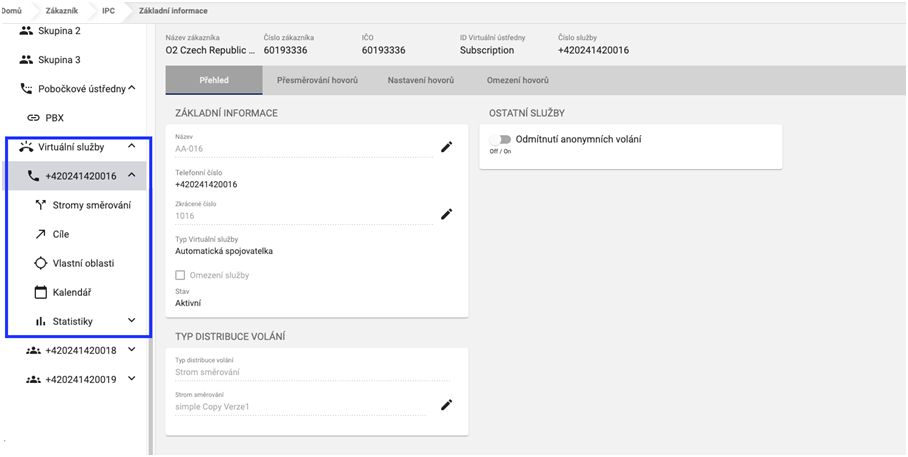Screen dimensions: 908x457
Task: Click the Kalendář calendar icon
Action: [40, 292]
